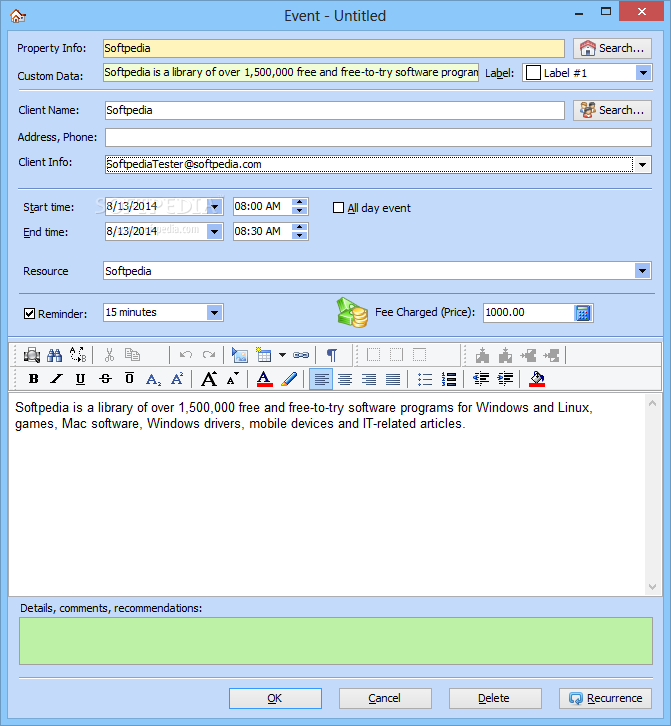Apply strikethrough formatting
Image resolution: width=671 pixels, height=726 pixels.
pyautogui.click(x=106, y=379)
